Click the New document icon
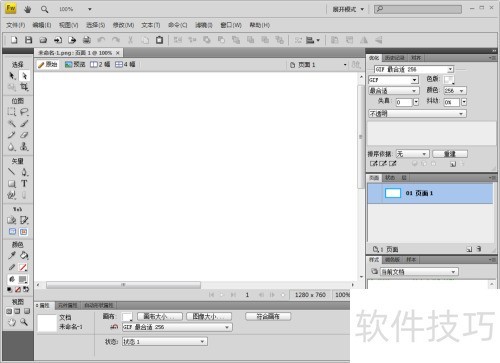 pyautogui.click(x=14, y=40)
